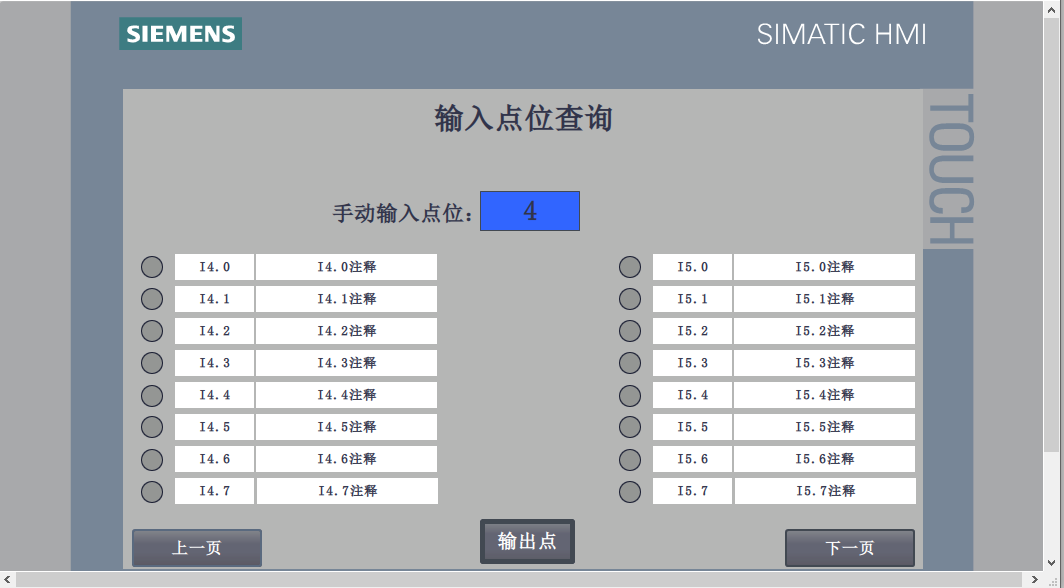Switch to the 输出点 output points screen
The height and width of the screenshot is (588, 1064).
click(x=527, y=541)
